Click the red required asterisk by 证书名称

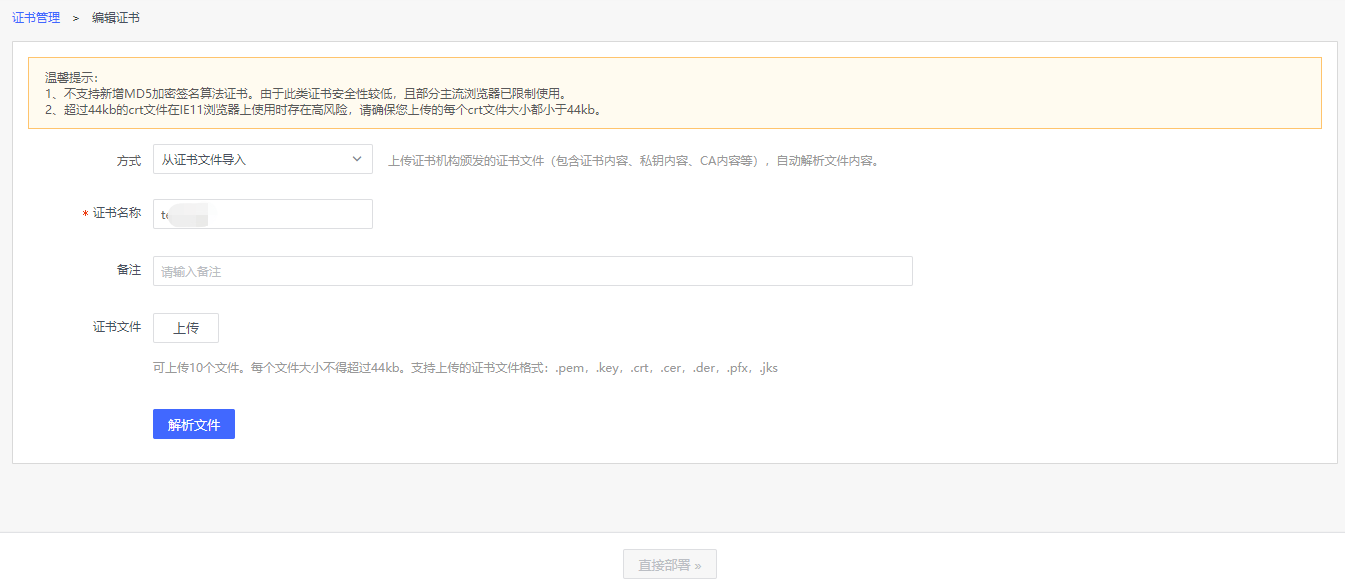pos(85,215)
